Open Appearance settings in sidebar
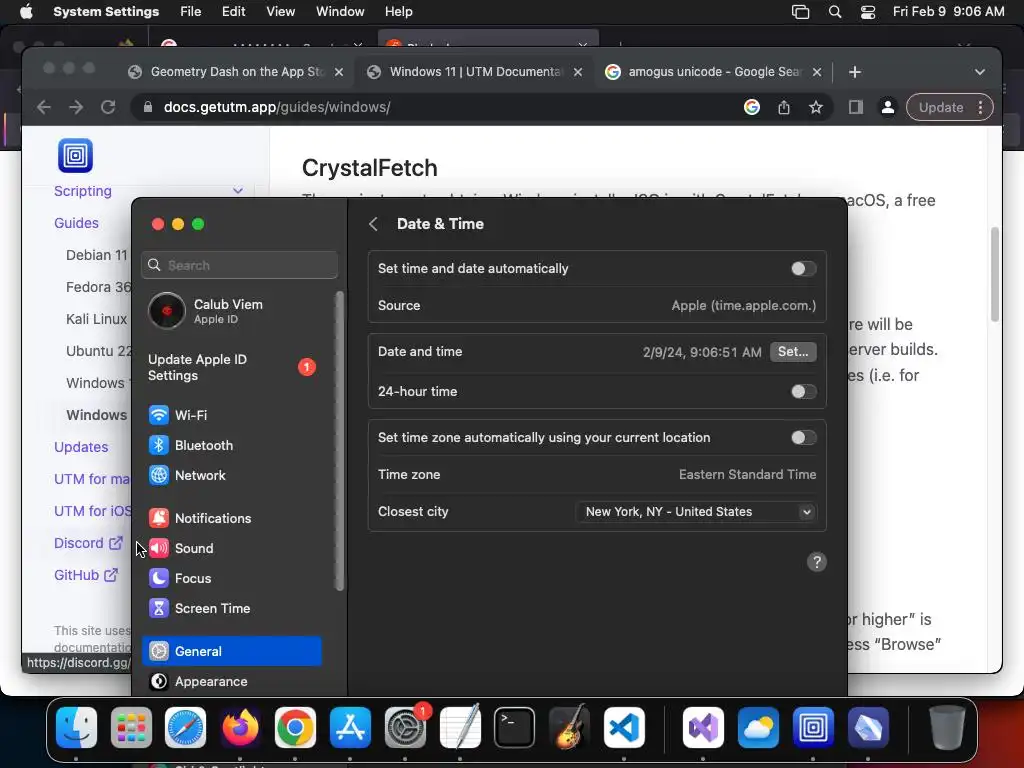Screen dimensions: 1024x768 [232, 681]
